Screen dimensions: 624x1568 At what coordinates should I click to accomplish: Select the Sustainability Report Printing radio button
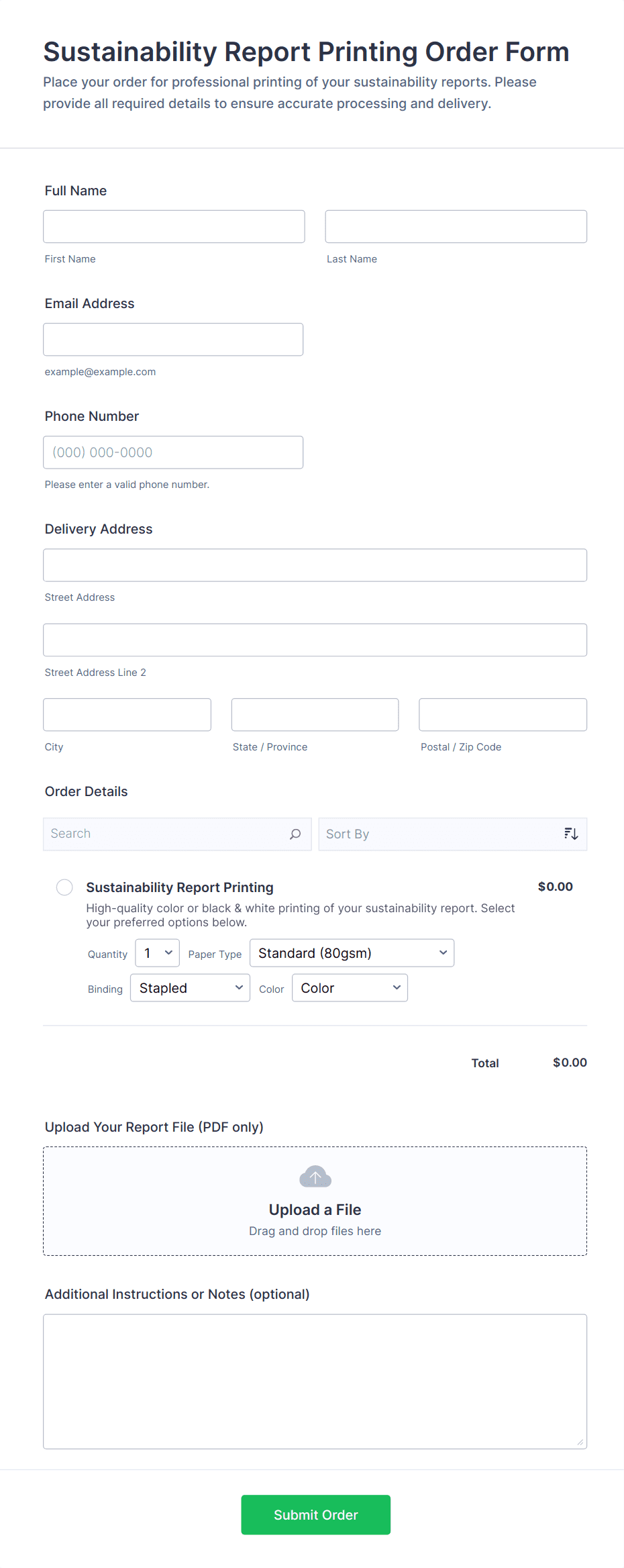64,887
